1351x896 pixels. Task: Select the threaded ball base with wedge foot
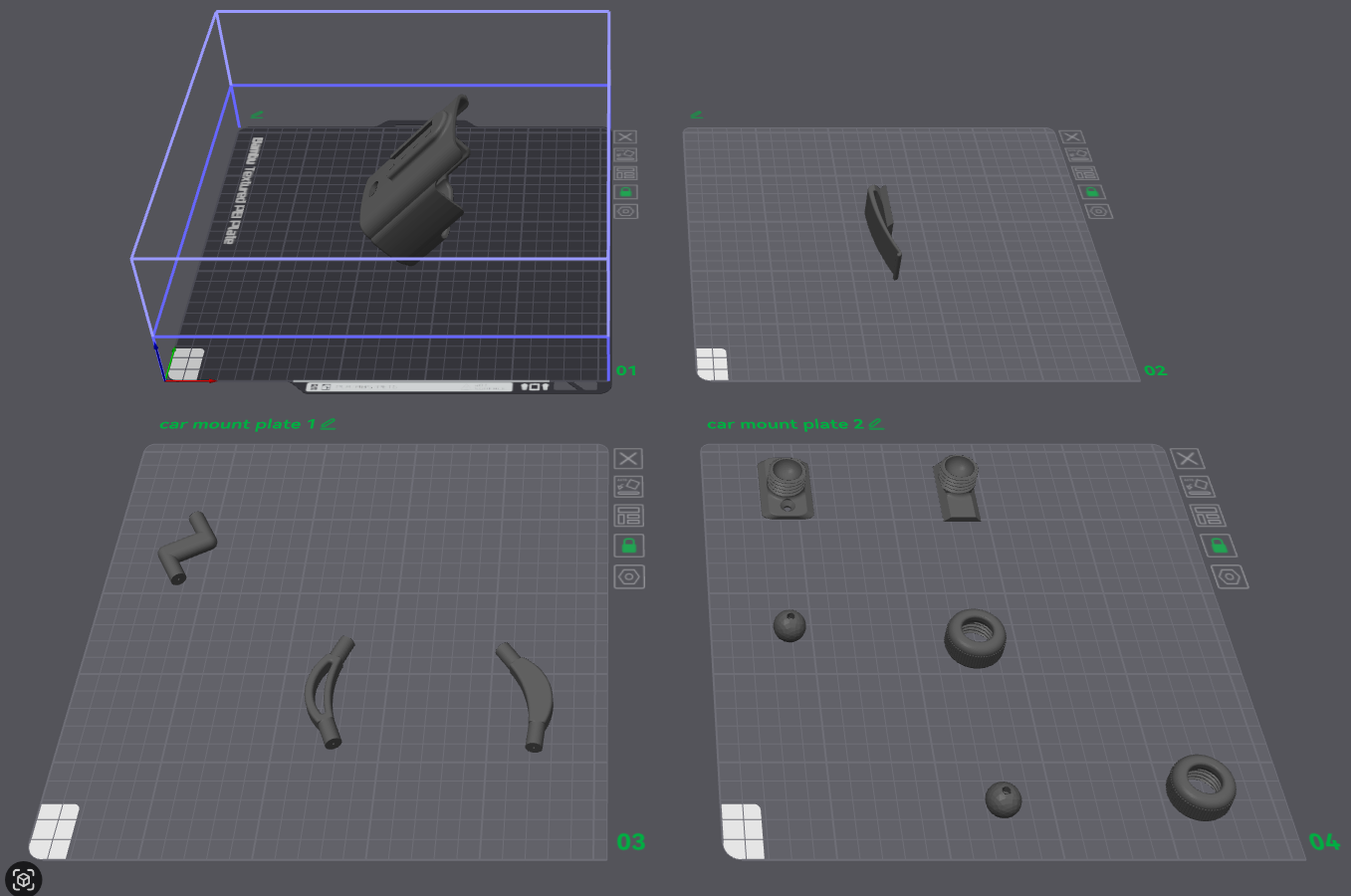click(x=958, y=488)
